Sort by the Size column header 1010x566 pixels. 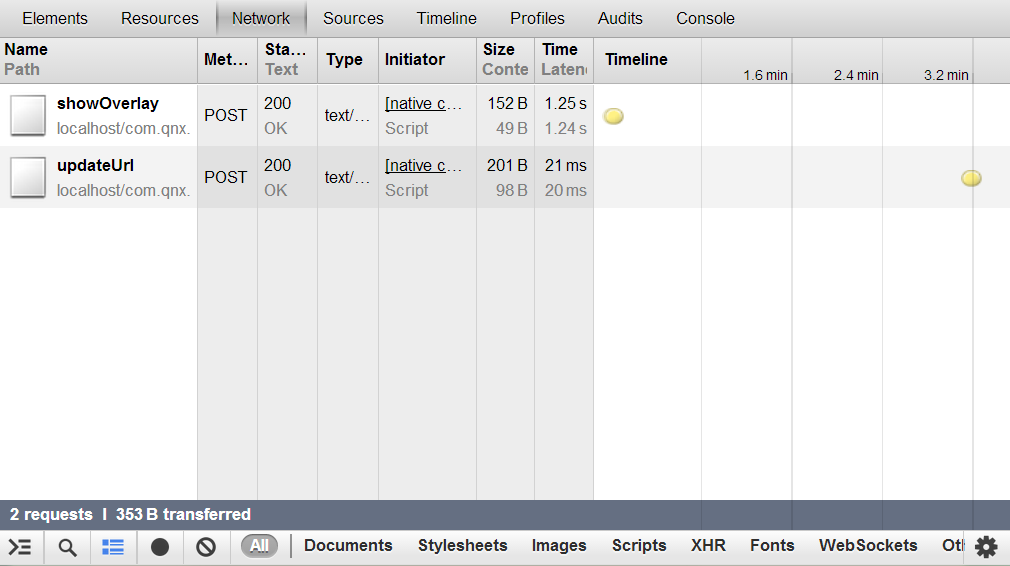499,50
